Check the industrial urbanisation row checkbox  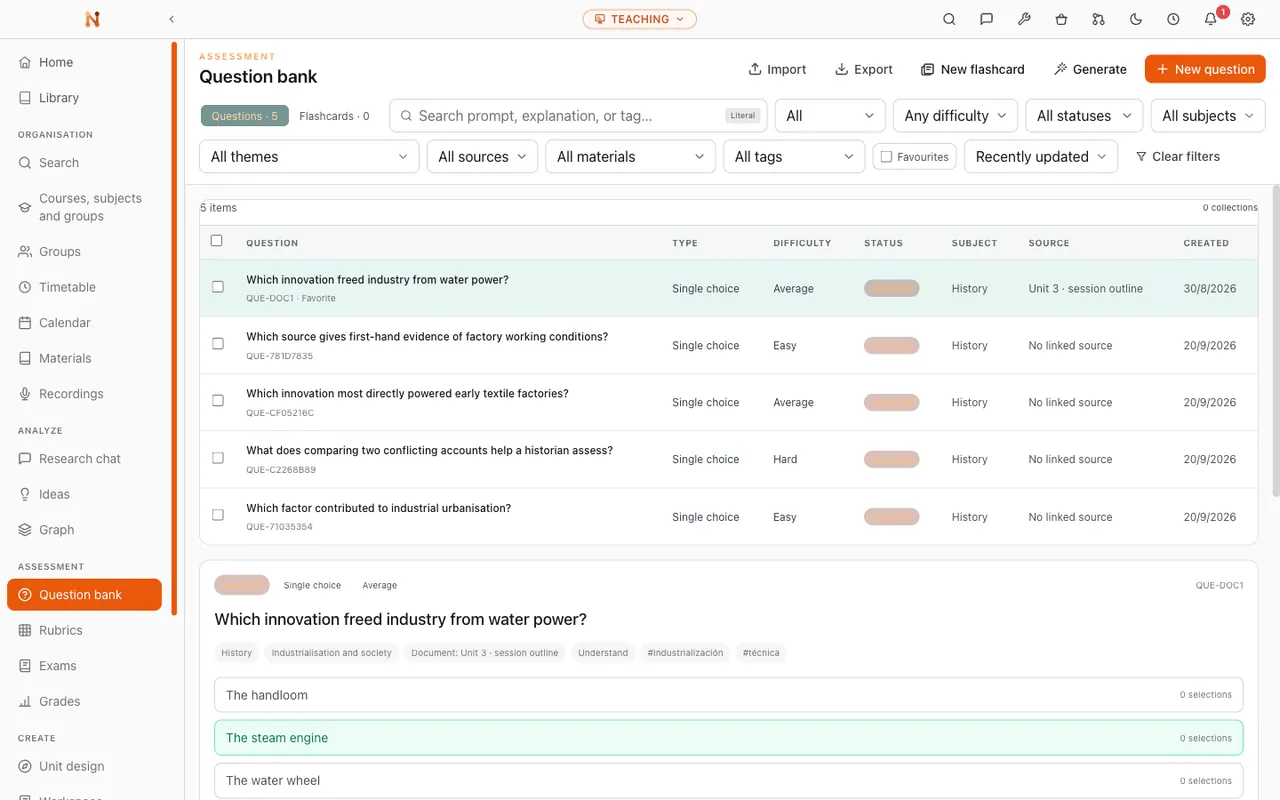[218, 515]
